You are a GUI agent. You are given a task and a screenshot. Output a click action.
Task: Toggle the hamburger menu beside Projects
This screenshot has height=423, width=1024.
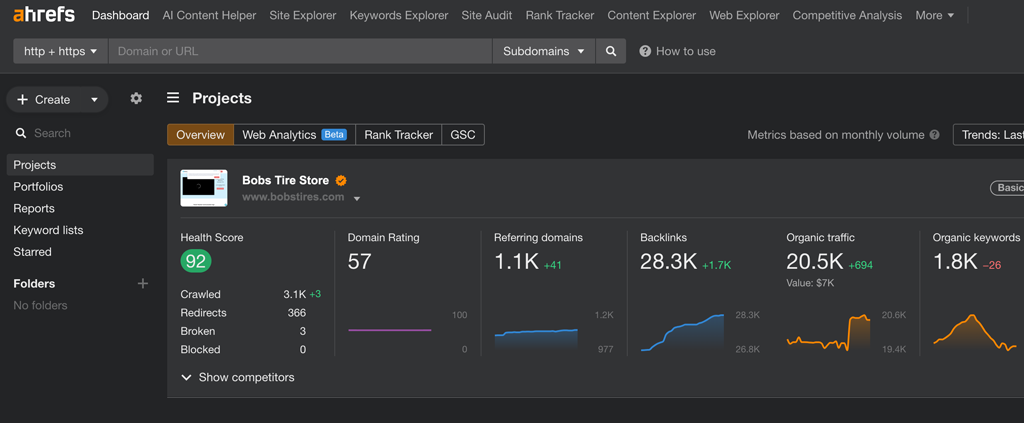(x=173, y=98)
